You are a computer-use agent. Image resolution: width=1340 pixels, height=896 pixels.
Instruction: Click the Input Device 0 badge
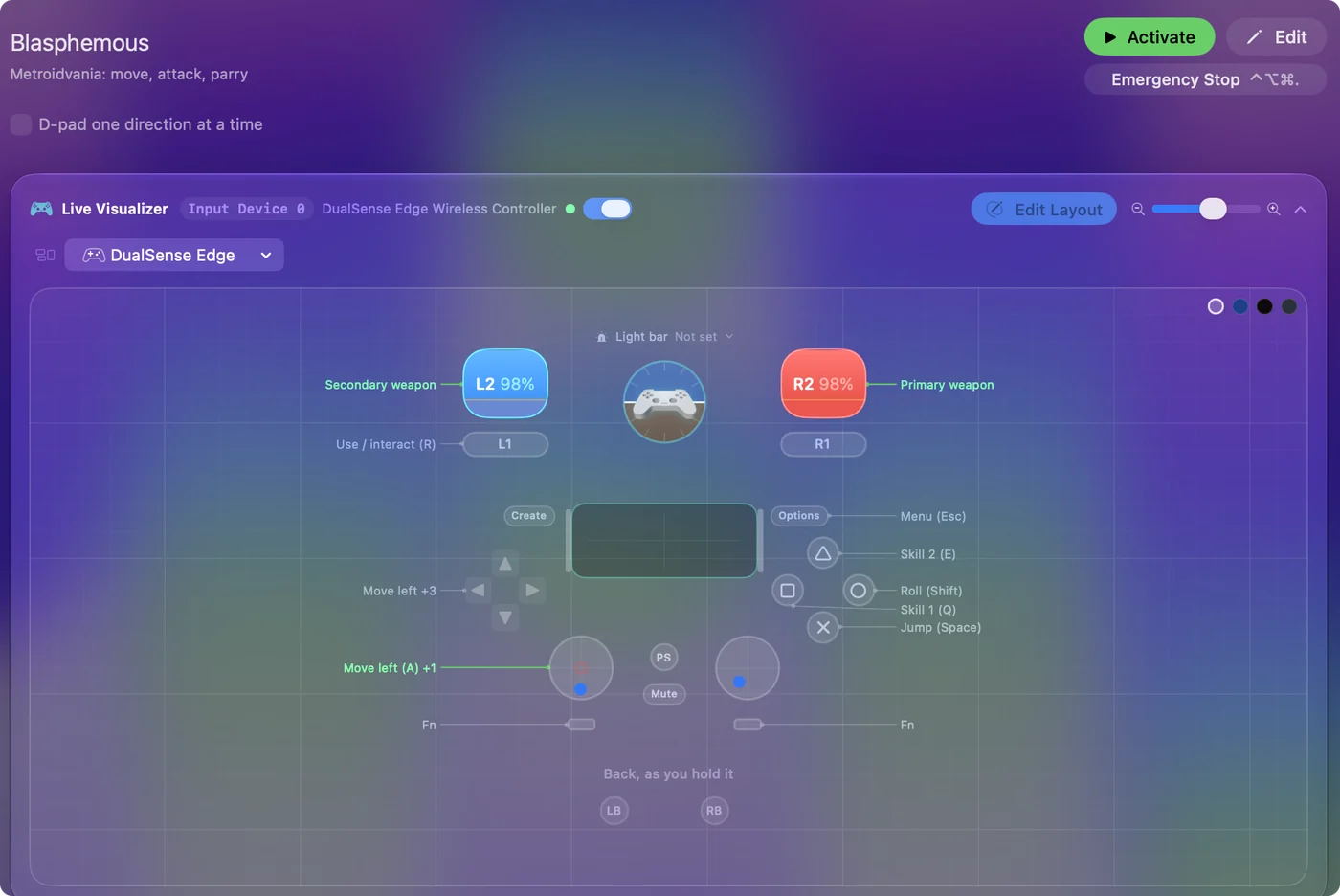click(247, 209)
